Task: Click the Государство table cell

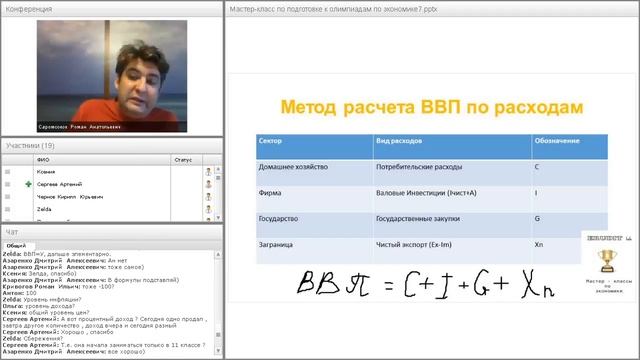Action: coord(314,224)
